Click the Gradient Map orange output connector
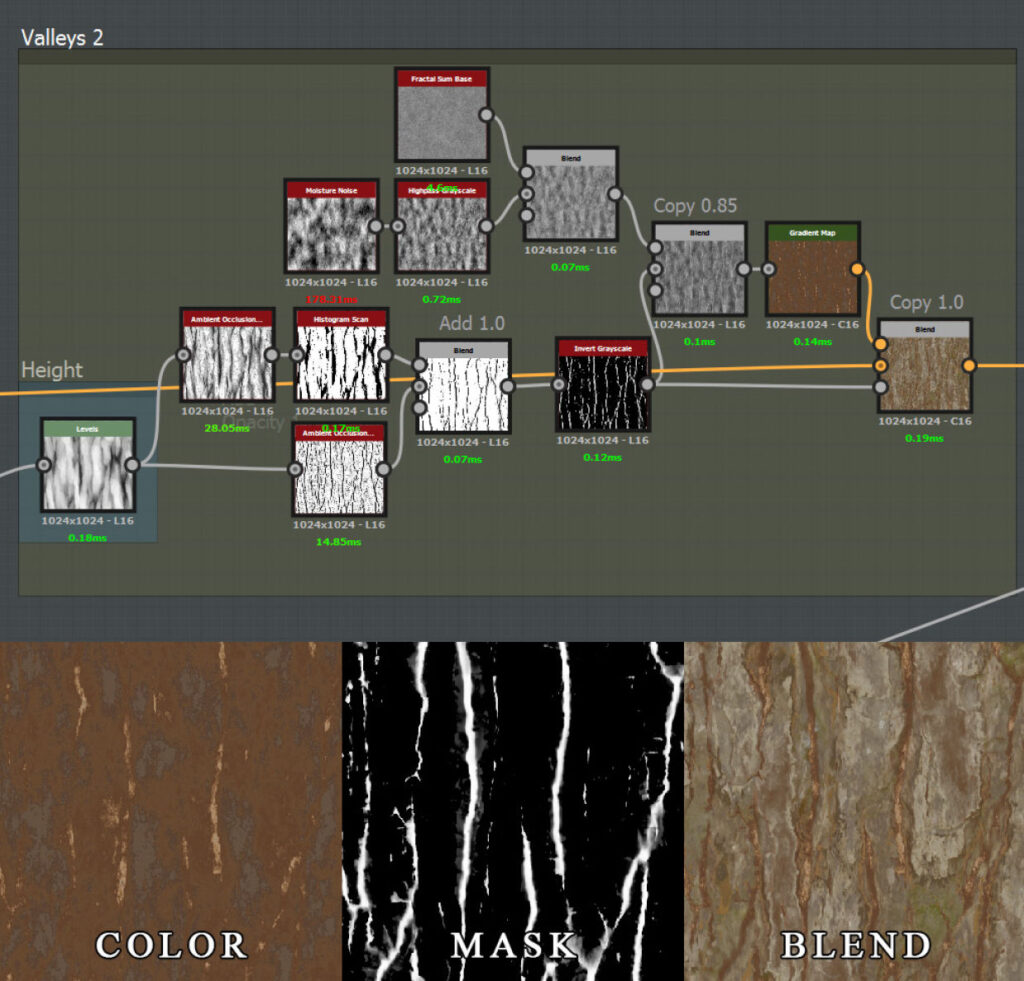 pyautogui.click(x=857, y=269)
